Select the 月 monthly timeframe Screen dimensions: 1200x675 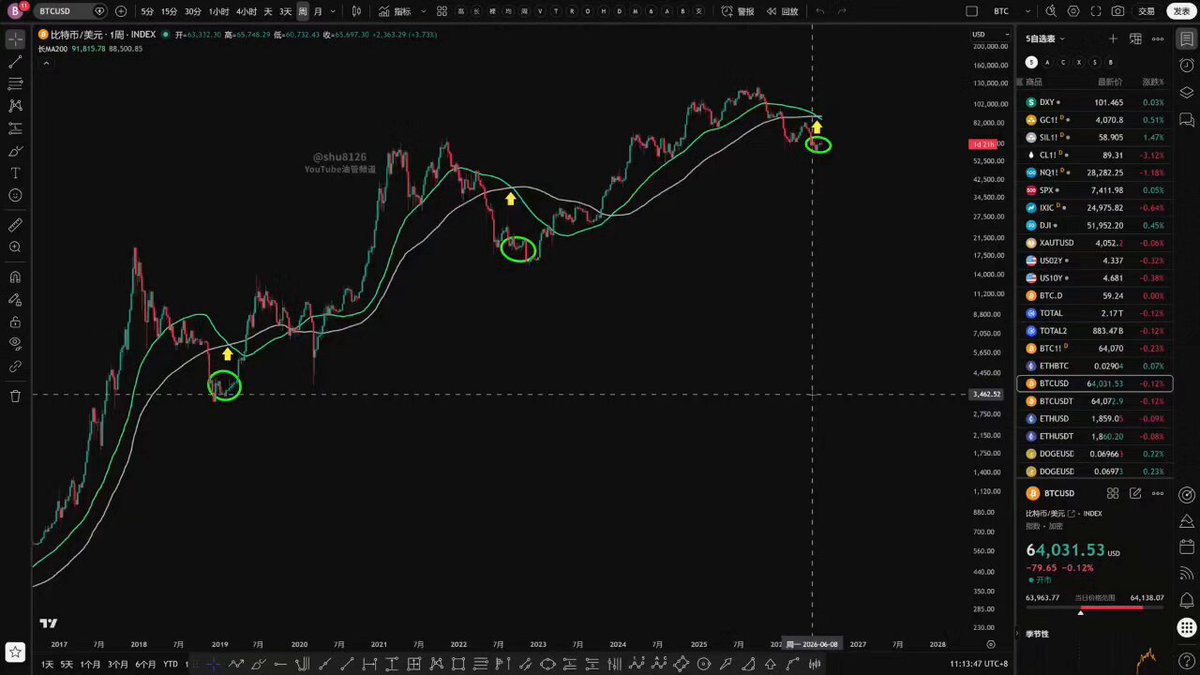click(x=318, y=11)
